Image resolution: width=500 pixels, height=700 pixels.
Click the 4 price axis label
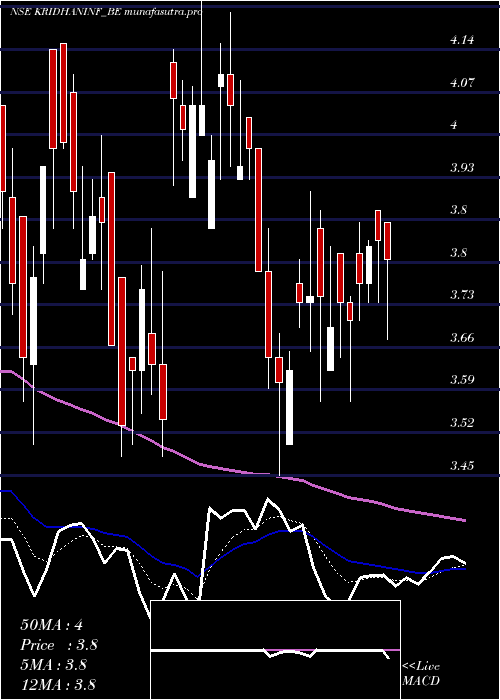point(454,125)
